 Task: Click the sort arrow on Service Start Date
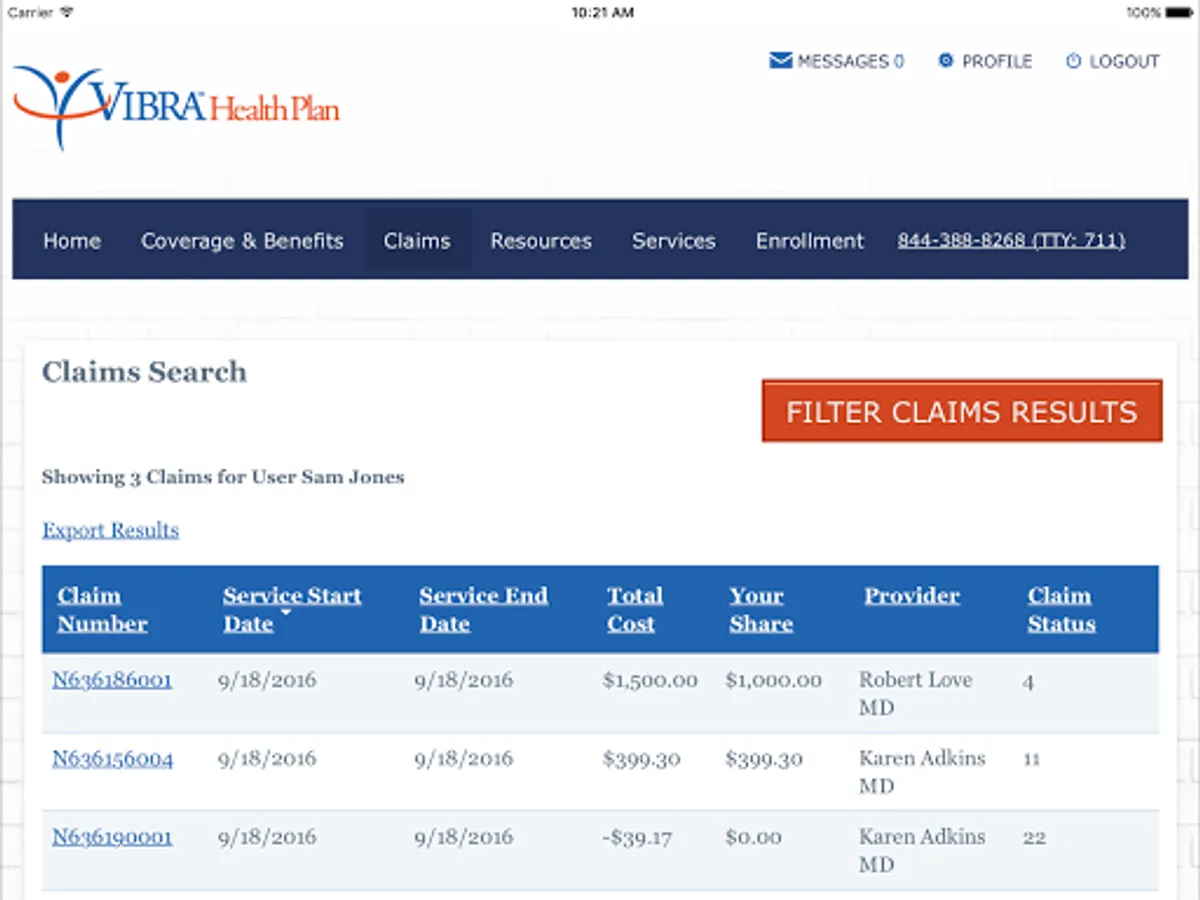(285, 611)
